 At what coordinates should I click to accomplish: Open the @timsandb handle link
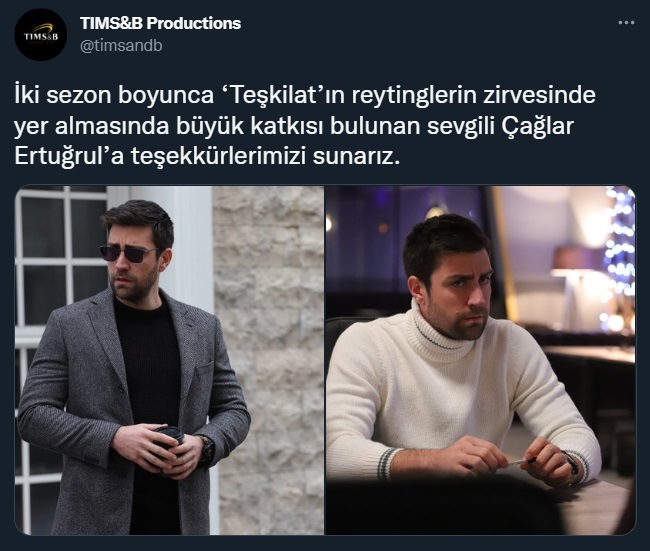121,45
